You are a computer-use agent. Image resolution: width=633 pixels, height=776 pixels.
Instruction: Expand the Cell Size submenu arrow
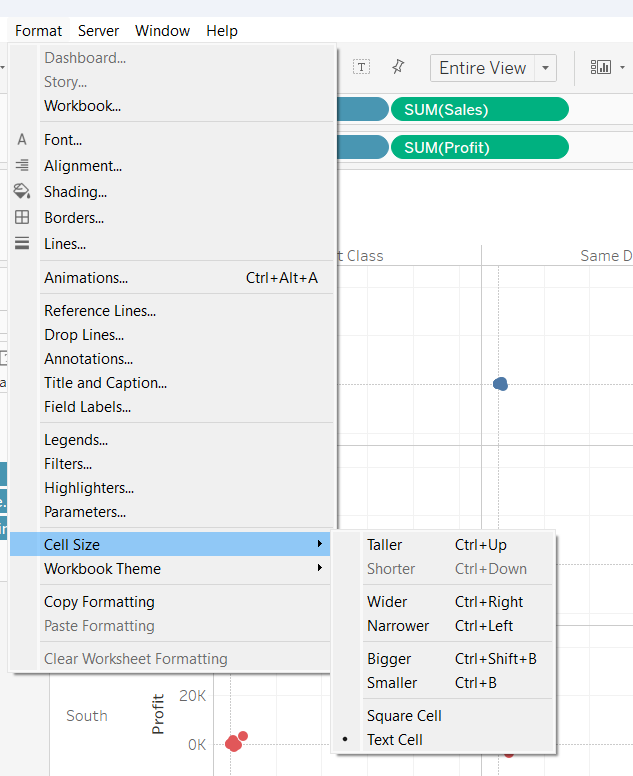(320, 544)
